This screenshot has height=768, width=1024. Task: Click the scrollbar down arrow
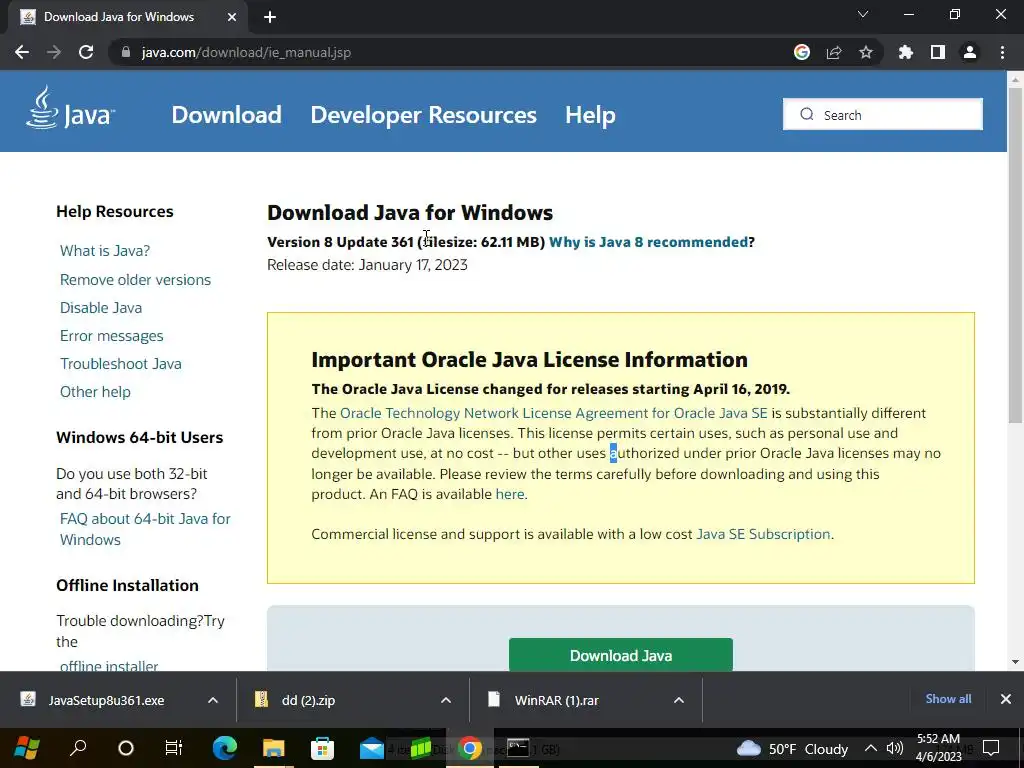(x=1015, y=662)
